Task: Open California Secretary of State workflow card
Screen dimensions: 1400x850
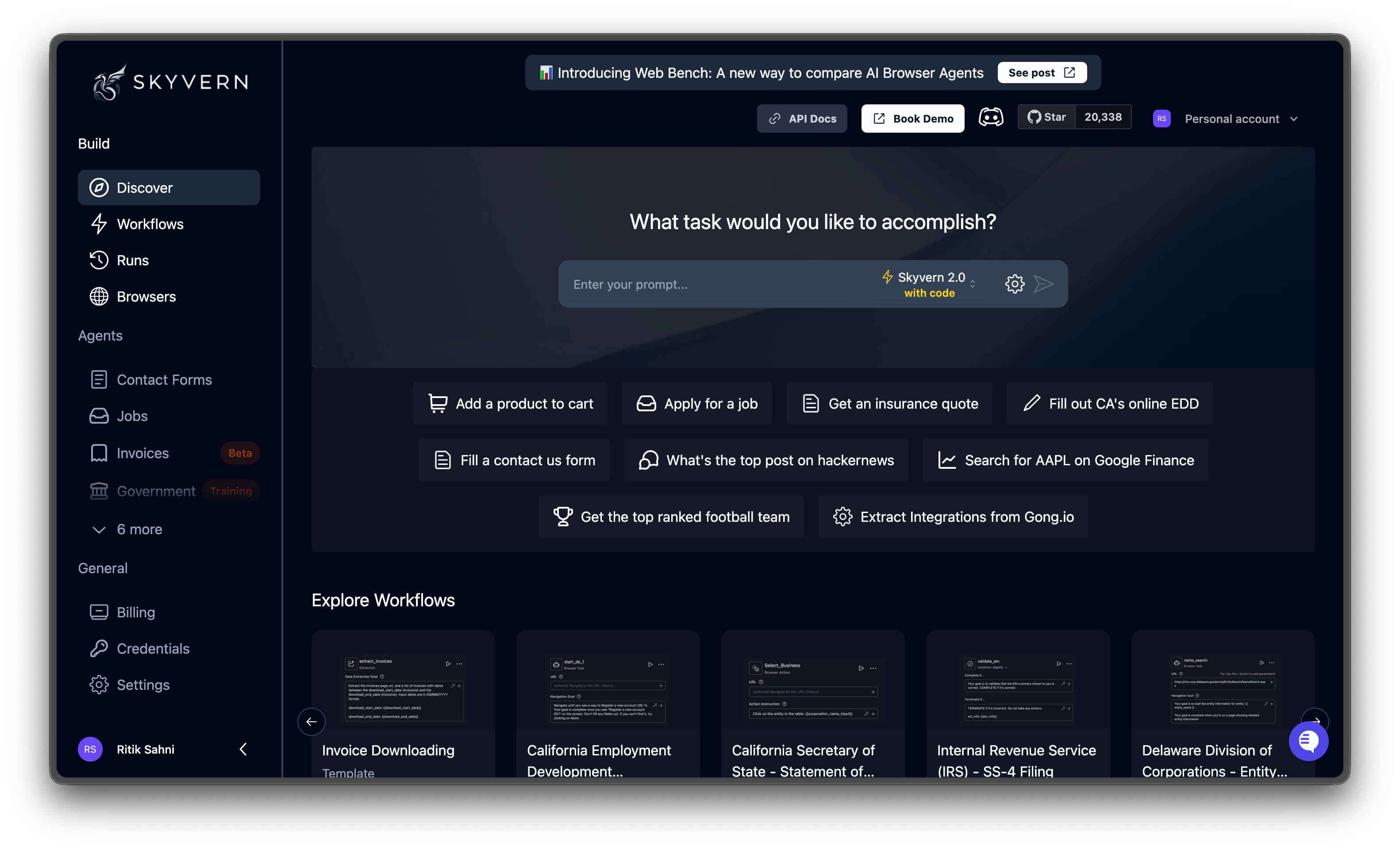Action: coord(812,704)
